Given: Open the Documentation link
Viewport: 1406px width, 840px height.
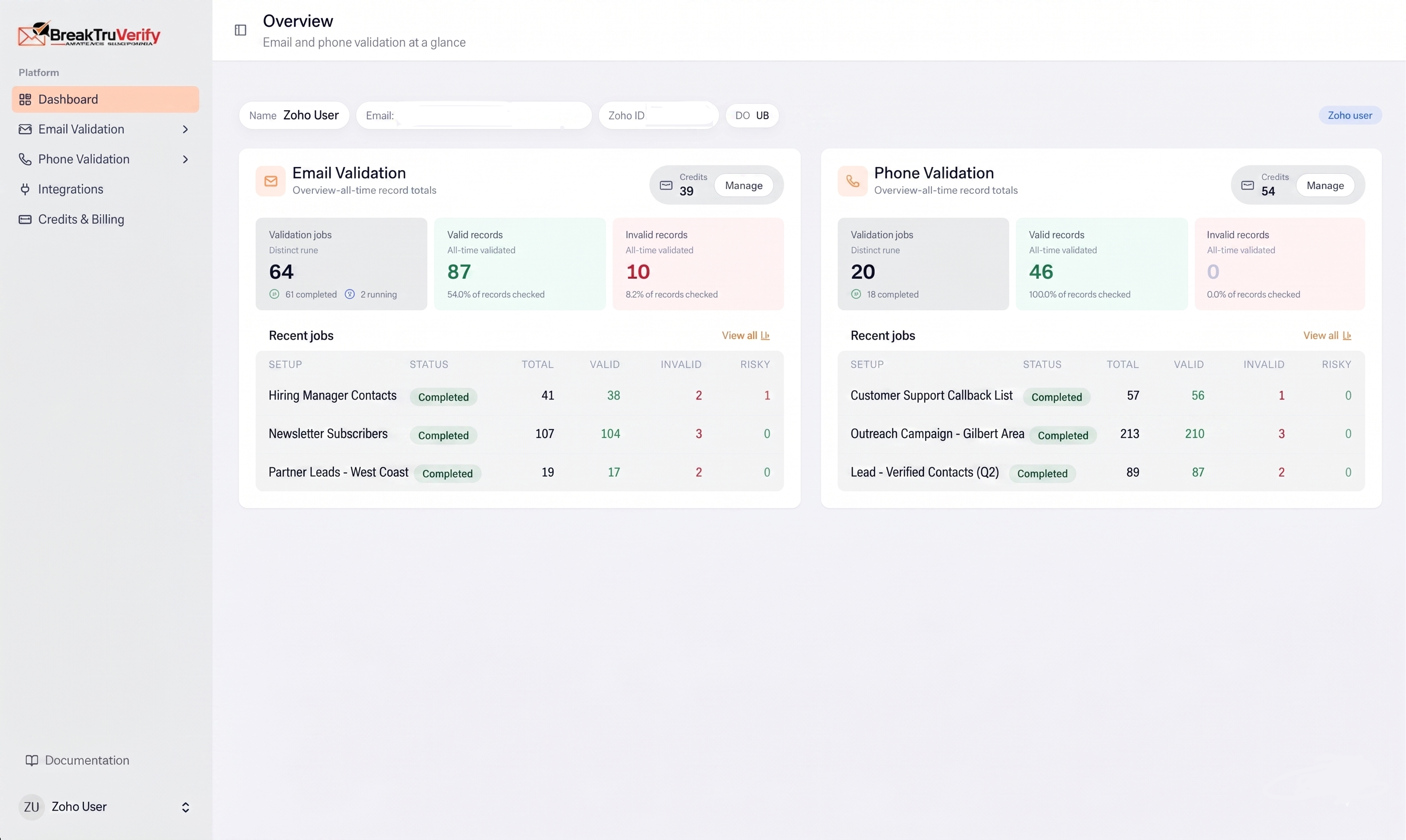Looking at the screenshot, I should click(x=78, y=760).
